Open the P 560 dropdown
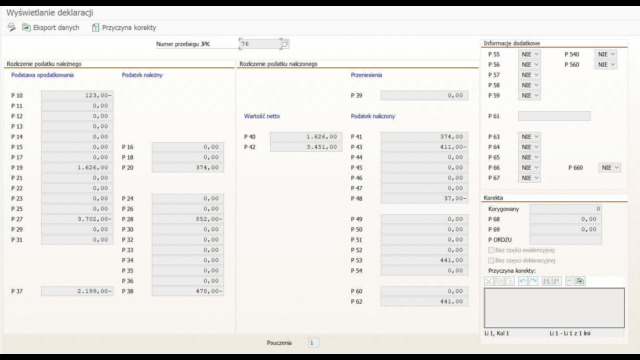This screenshot has height=360, width=640. (606, 64)
